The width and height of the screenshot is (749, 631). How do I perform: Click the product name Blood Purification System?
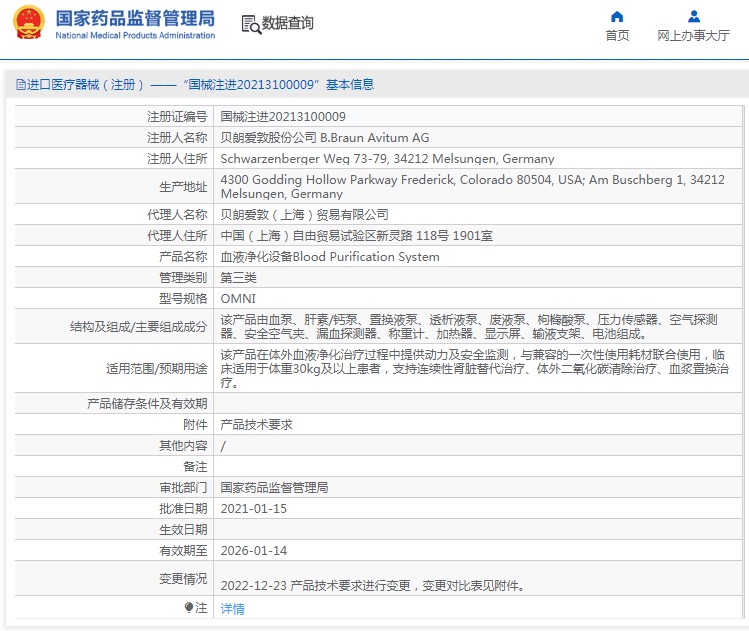point(366,257)
